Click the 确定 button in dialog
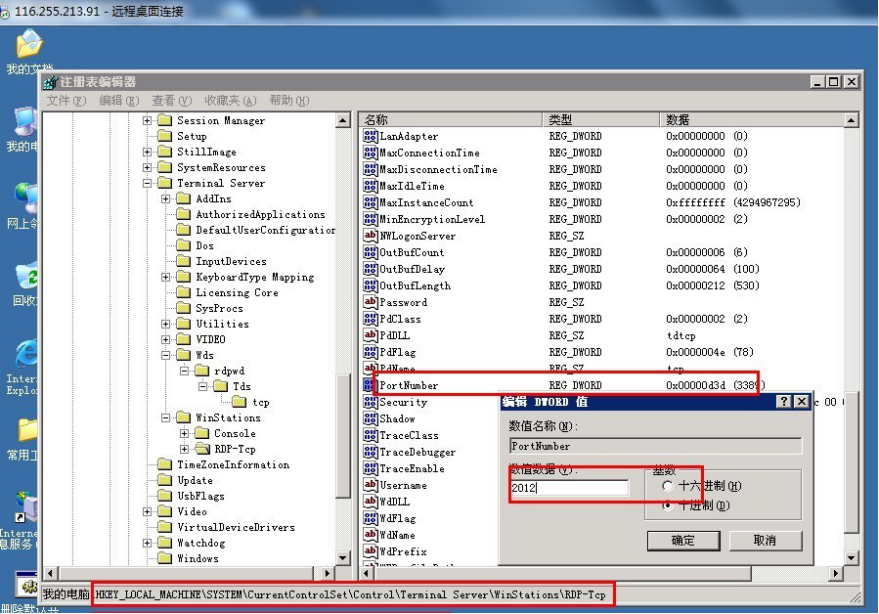The image size is (879, 614). click(683, 540)
